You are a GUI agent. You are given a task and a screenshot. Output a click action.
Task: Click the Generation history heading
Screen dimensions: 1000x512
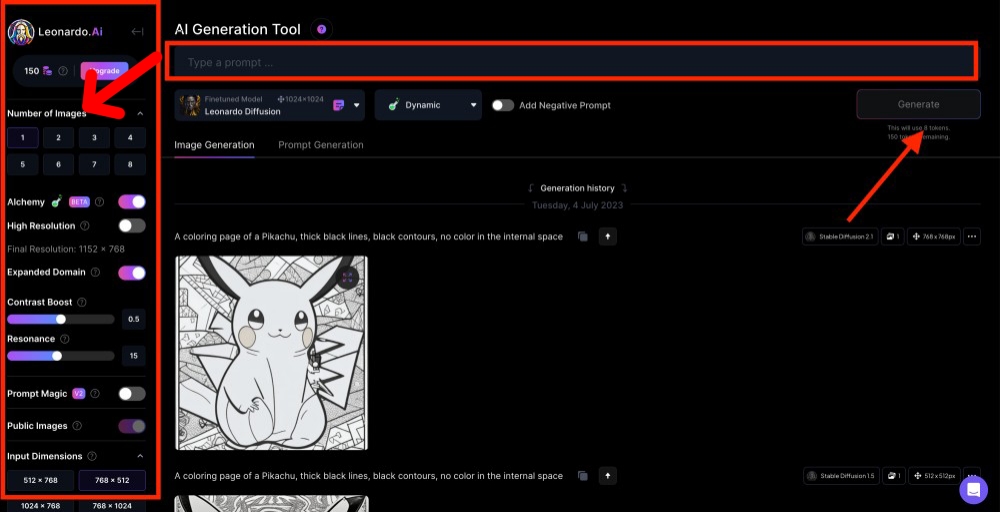577,188
